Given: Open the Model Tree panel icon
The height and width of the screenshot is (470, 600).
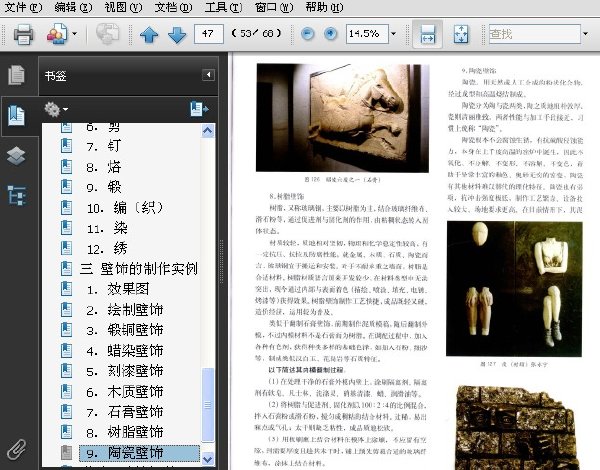Looking at the screenshot, I should pyautogui.click(x=16, y=195).
